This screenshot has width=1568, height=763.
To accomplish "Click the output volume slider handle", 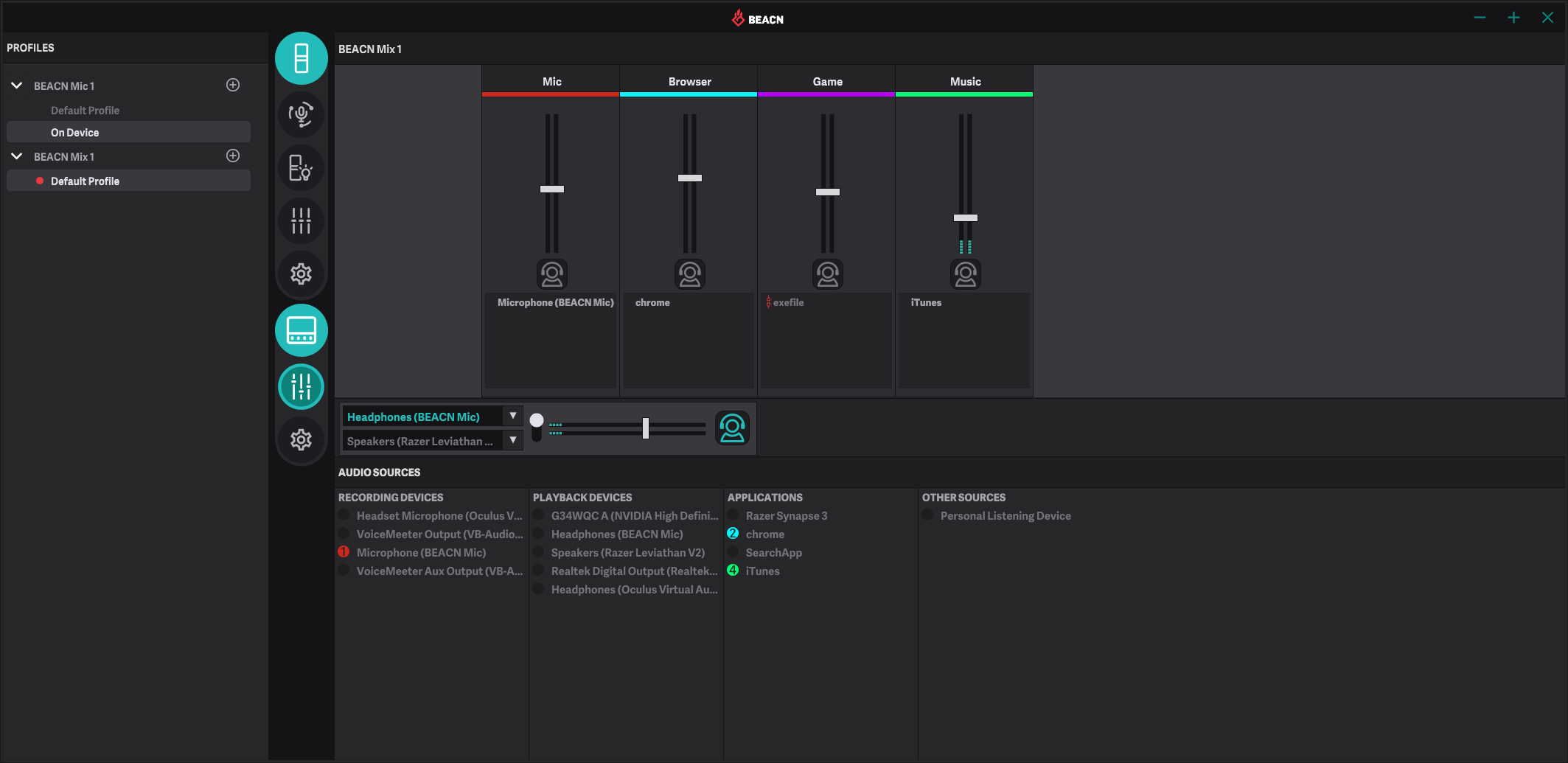I will pyautogui.click(x=646, y=428).
